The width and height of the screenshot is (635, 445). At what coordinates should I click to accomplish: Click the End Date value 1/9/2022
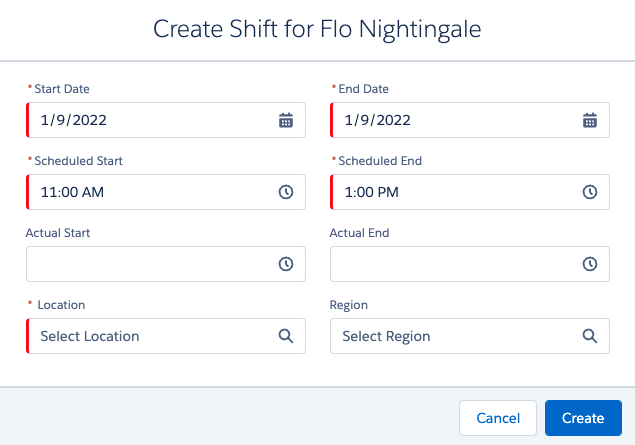coord(377,120)
